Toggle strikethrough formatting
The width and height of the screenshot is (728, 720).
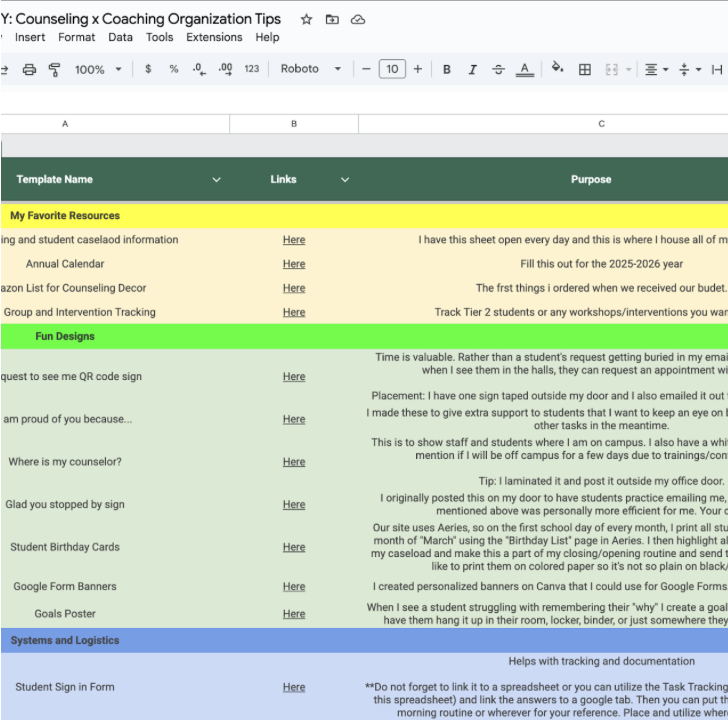[x=499, y=70]
